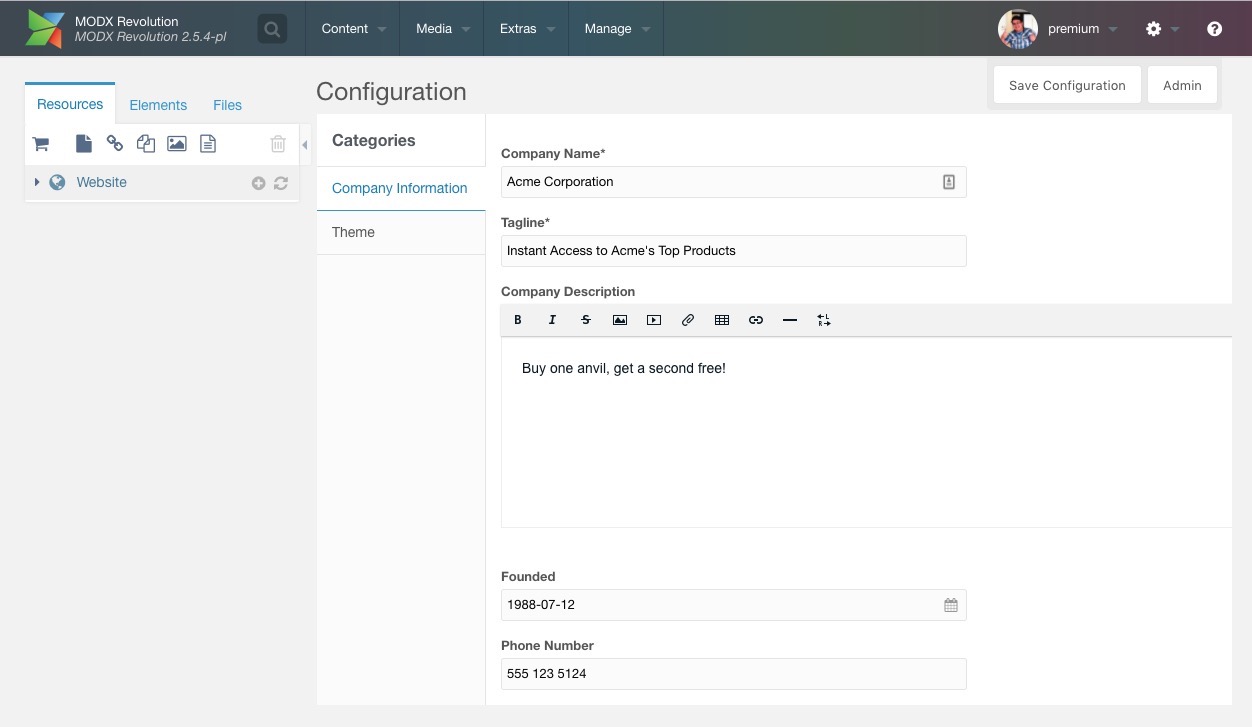Refresh the Website resource tree

pyautogui.click(x=281, y=183)
